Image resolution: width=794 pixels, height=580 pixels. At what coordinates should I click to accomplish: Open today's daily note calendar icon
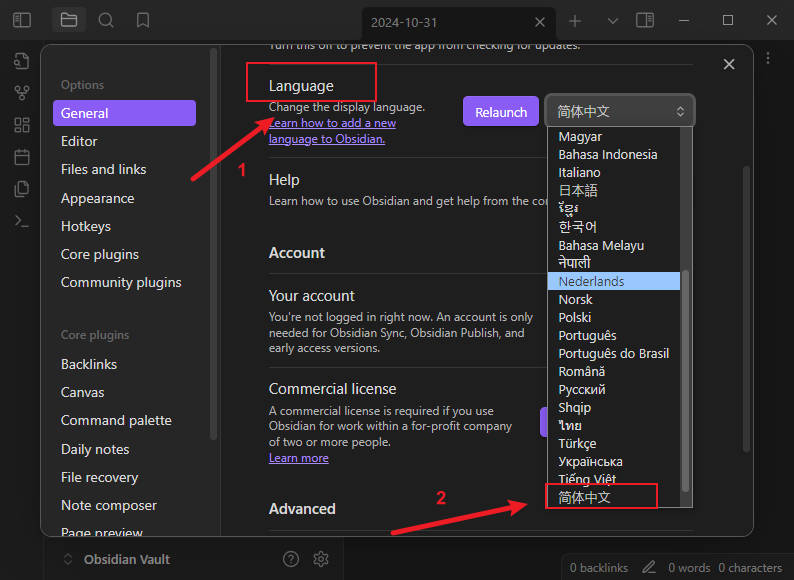22,157
